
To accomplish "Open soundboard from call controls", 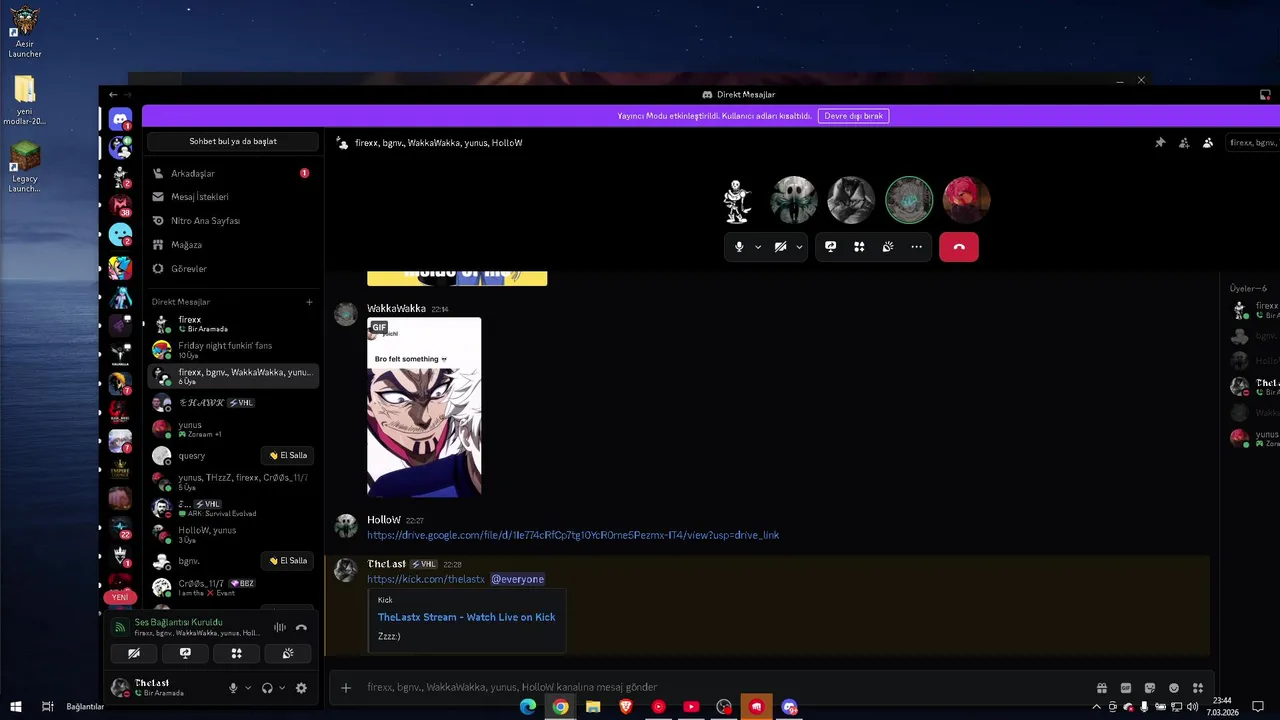I will tap(887, 247).
